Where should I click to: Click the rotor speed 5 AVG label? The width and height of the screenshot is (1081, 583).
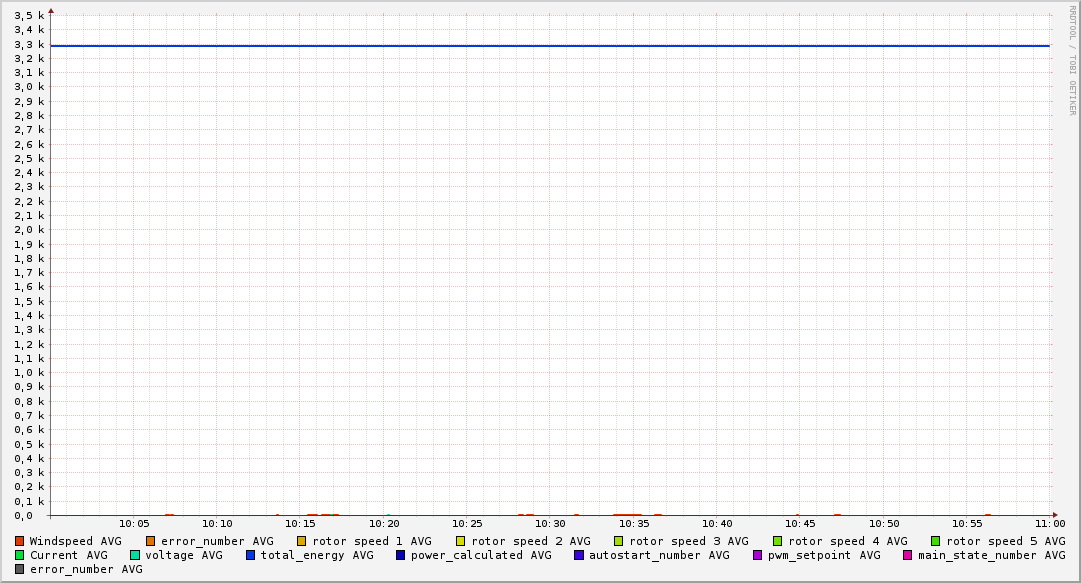[x=1005, y=541]
